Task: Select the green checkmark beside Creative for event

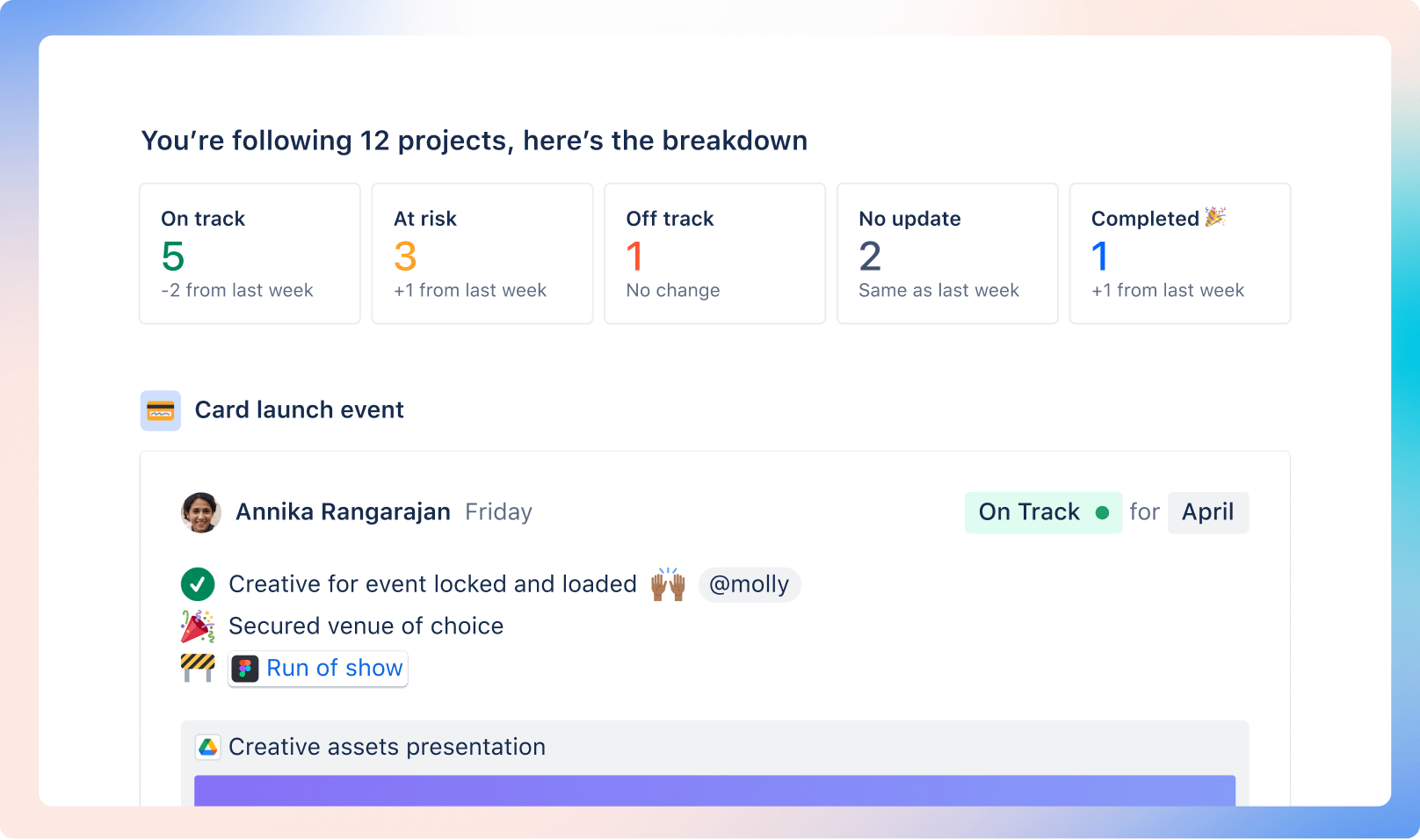Action: [197, 583]
